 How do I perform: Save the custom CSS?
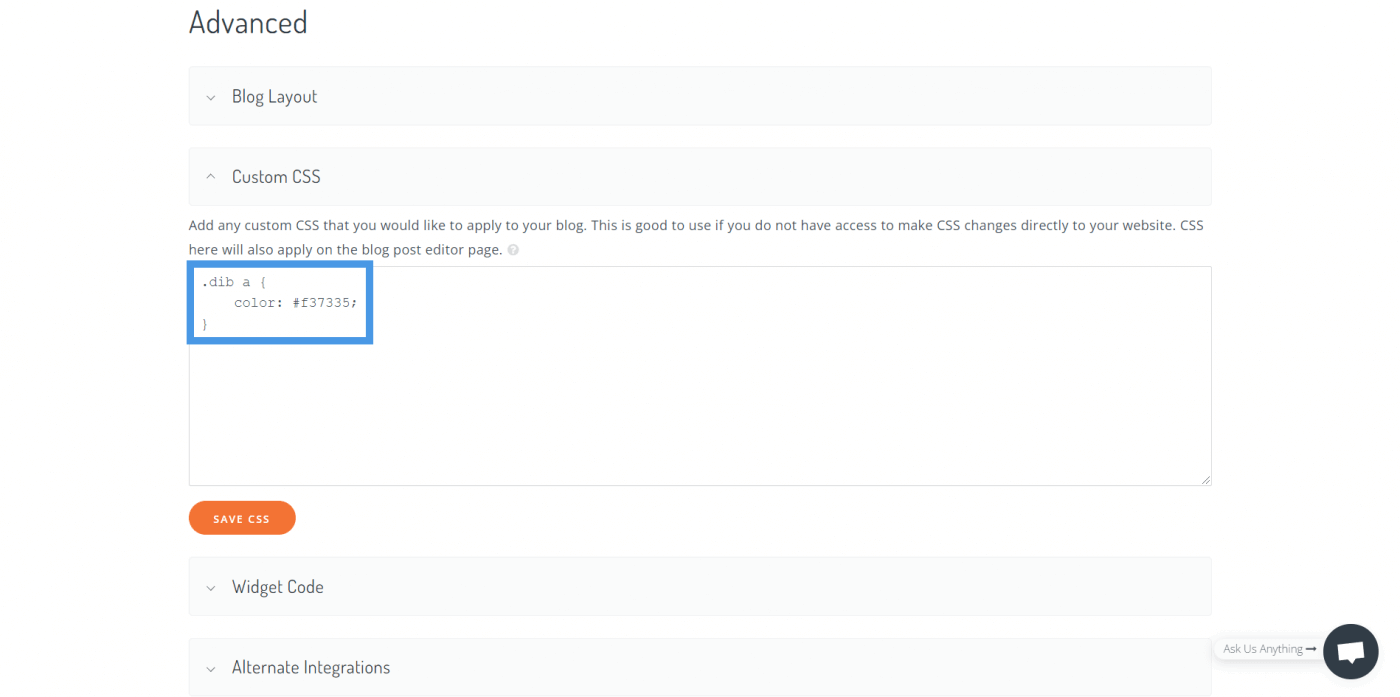coord(242,518)
